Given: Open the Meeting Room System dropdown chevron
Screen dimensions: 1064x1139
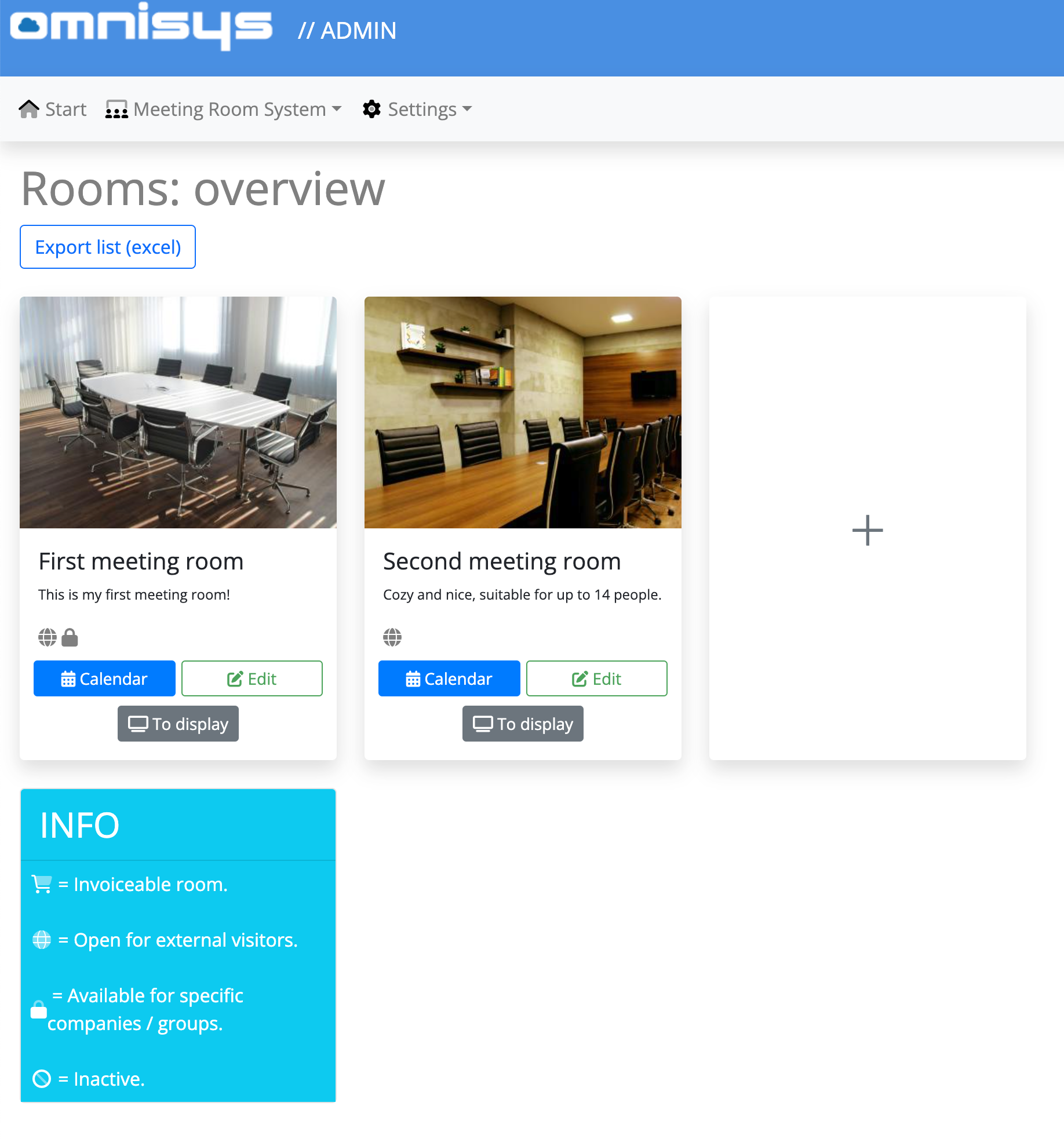Looking at the screenshot, I should [x=337, y=109].
